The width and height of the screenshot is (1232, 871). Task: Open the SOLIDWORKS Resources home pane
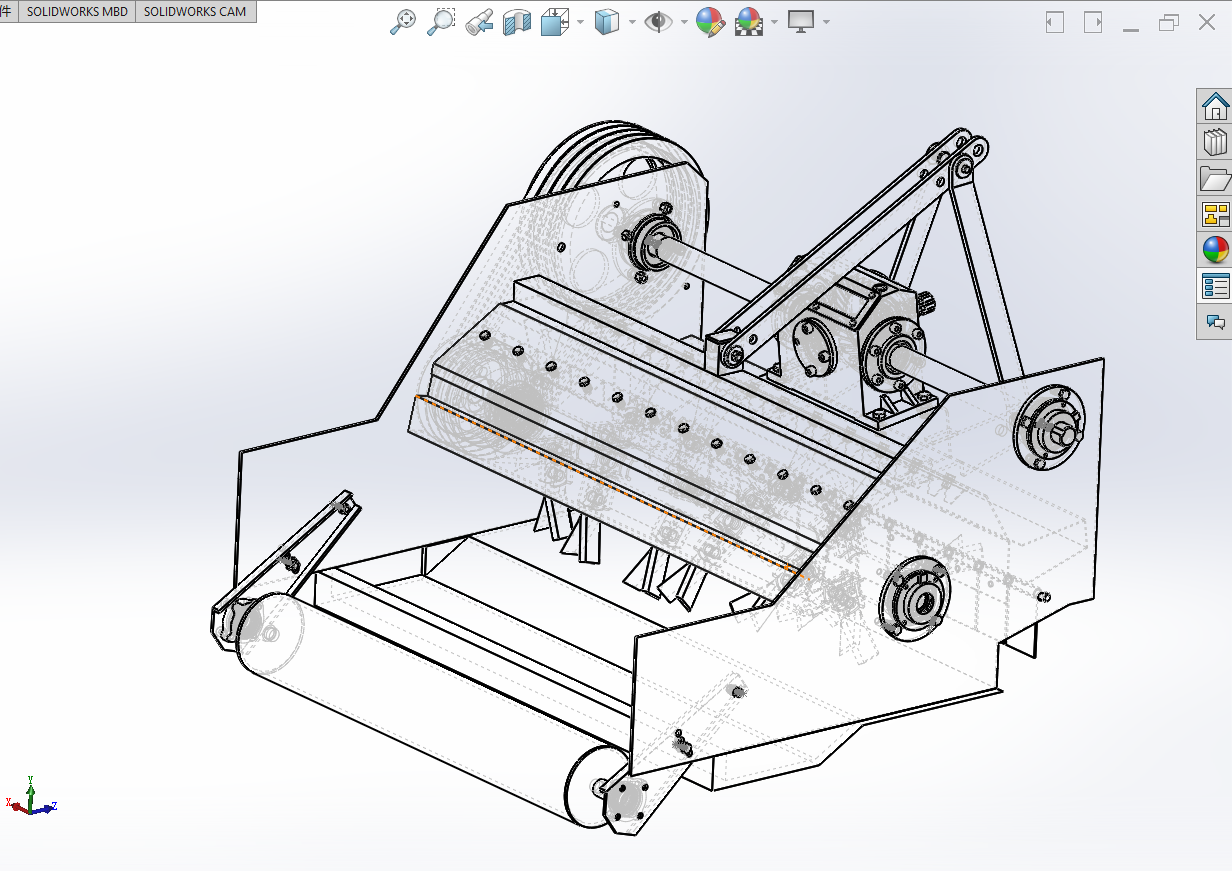pos(1215,106)
